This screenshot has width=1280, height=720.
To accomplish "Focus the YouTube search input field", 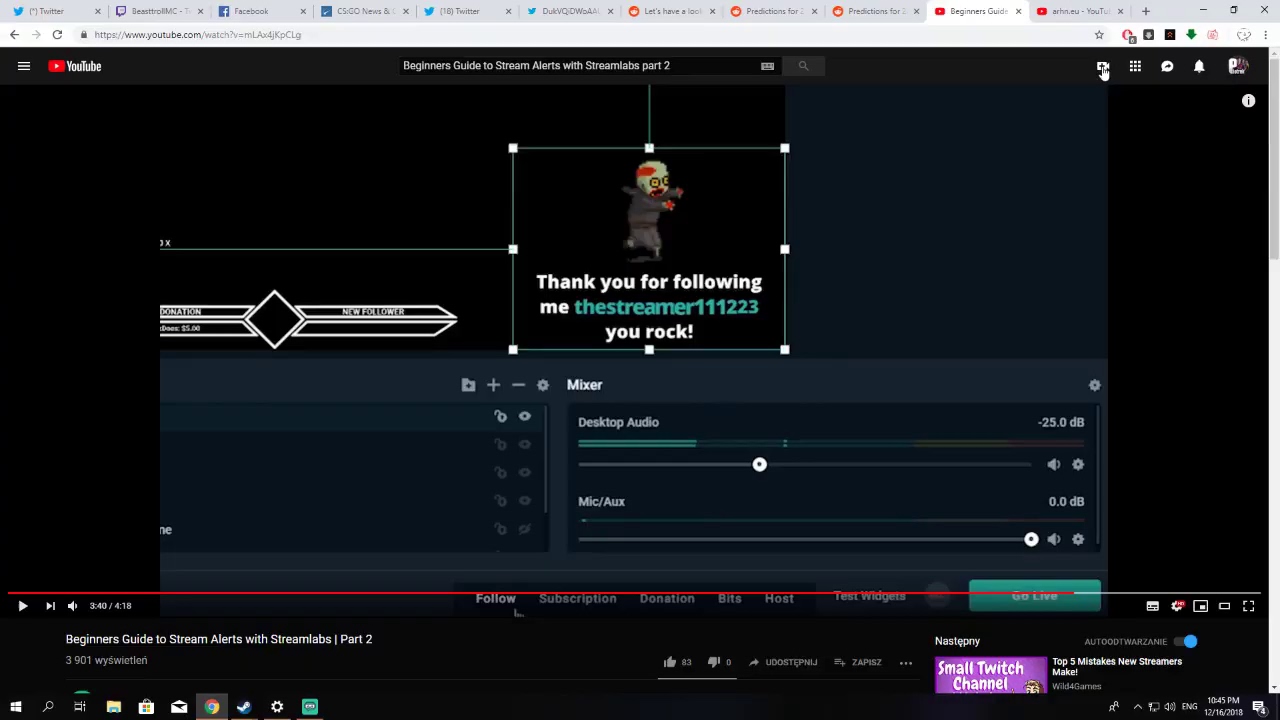I will [578, 66].
